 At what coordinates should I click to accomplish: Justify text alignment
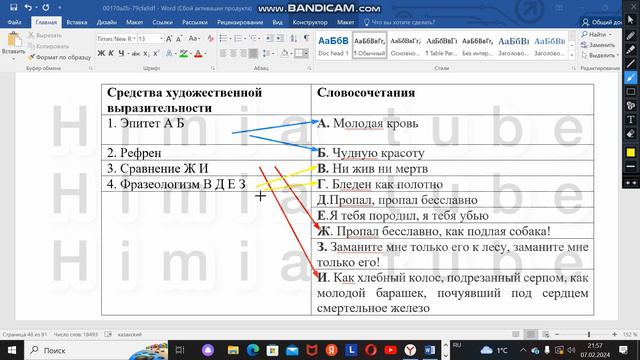click(x=253, y=53)
